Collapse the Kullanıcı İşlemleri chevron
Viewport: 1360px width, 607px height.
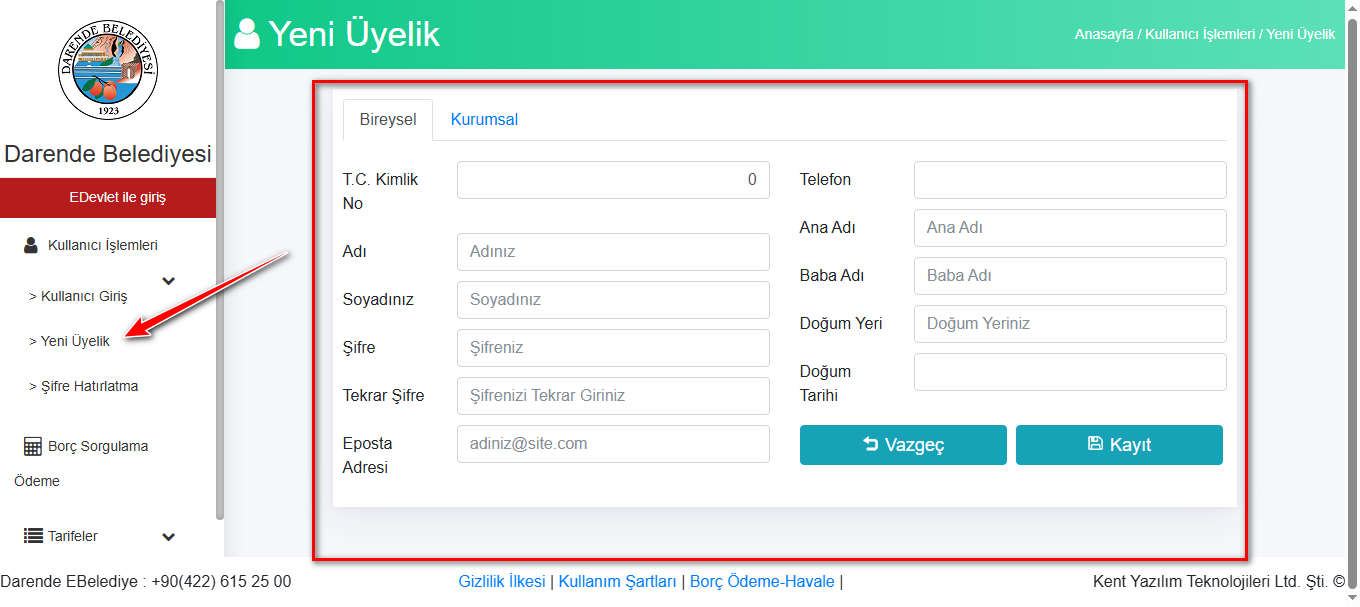click(168, 281)
